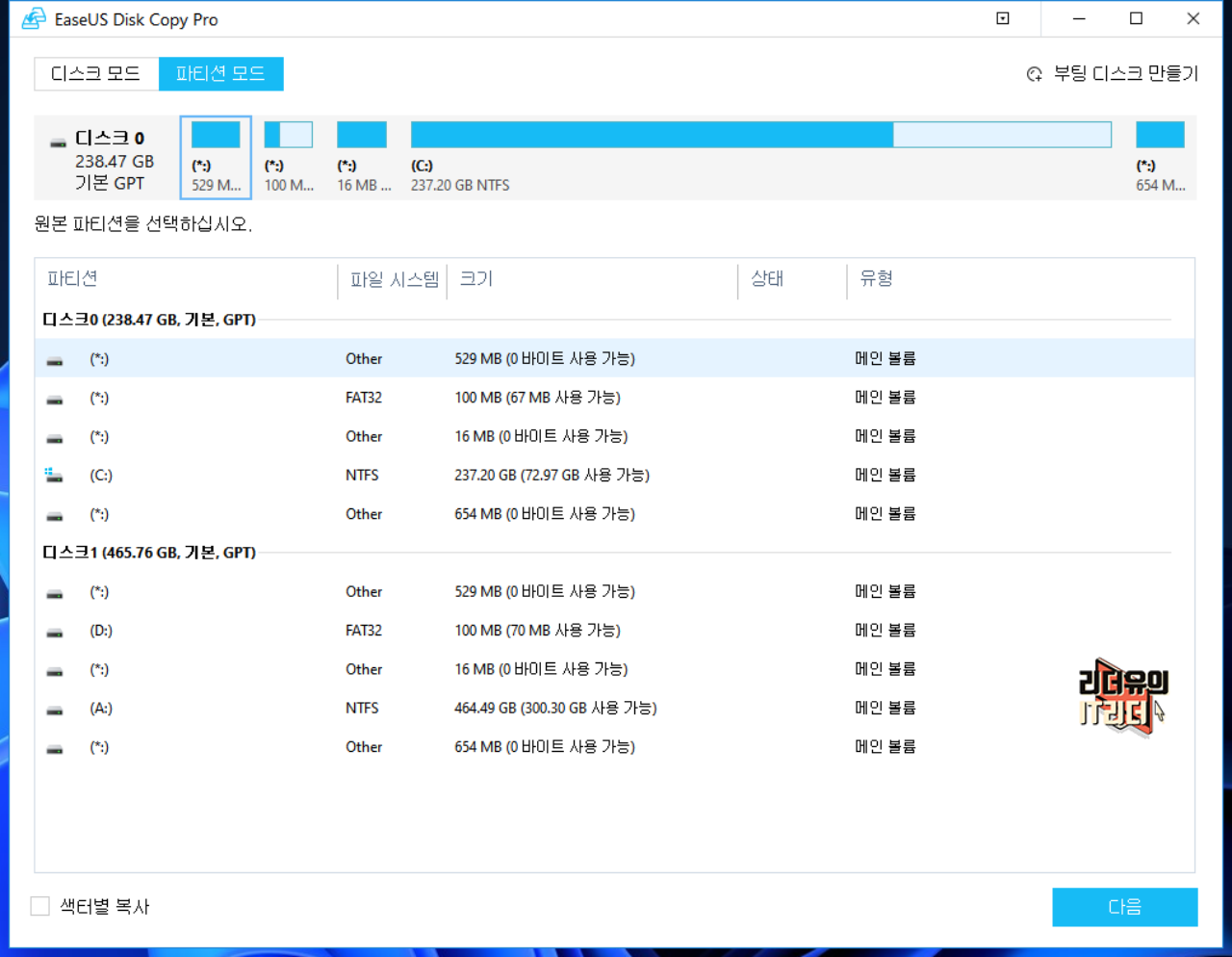The width and height of the screenshot is (1232, 957).
Task: Select the 파티션 모드 tab
Action: pyautogui.click(x=220, y=74)
